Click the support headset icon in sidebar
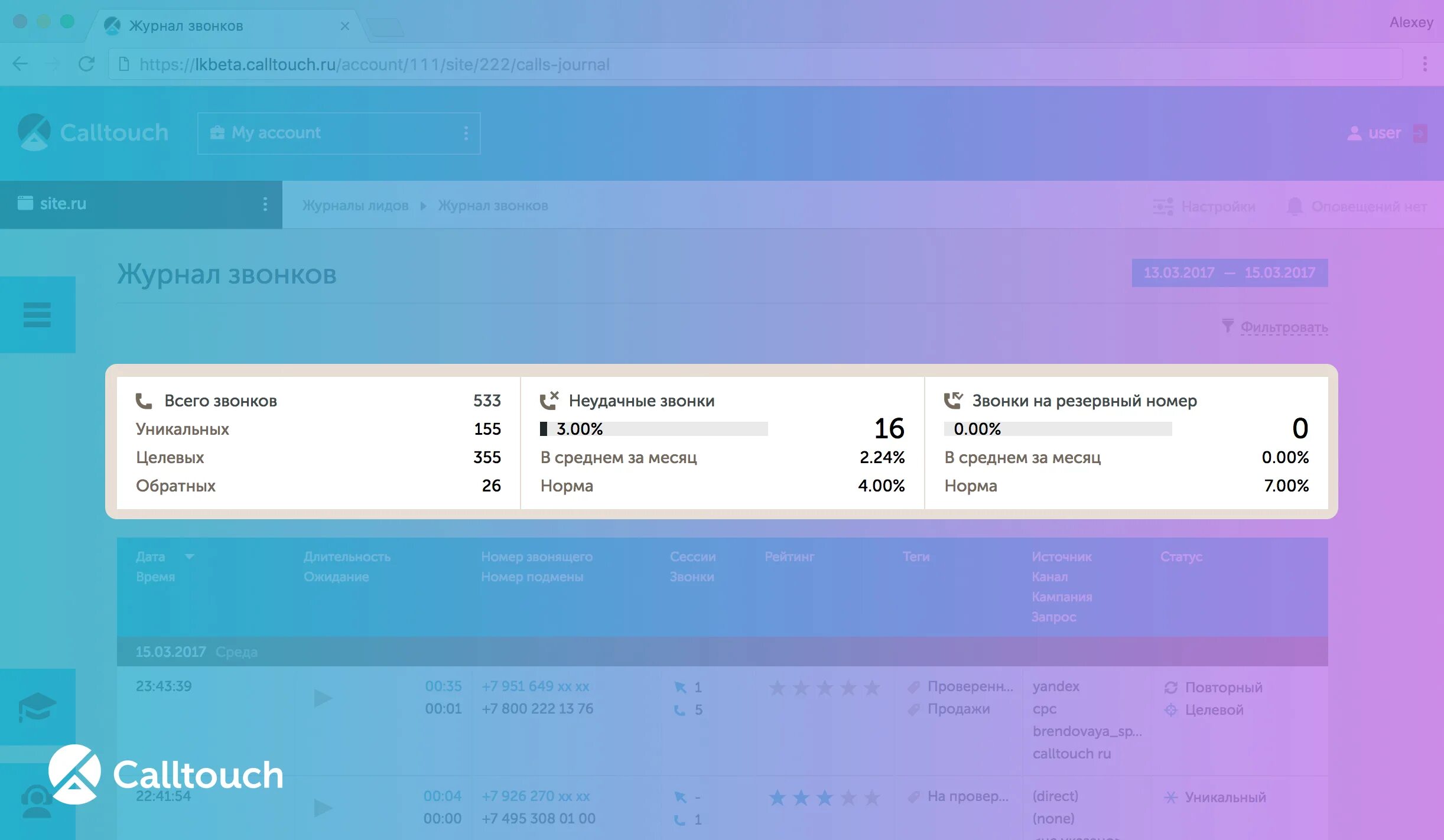This screenshot has height=840, width=1444. coord(35,802)
